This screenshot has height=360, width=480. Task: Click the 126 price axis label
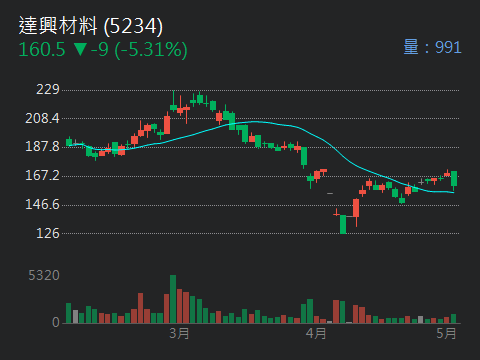tap(48, 233)
